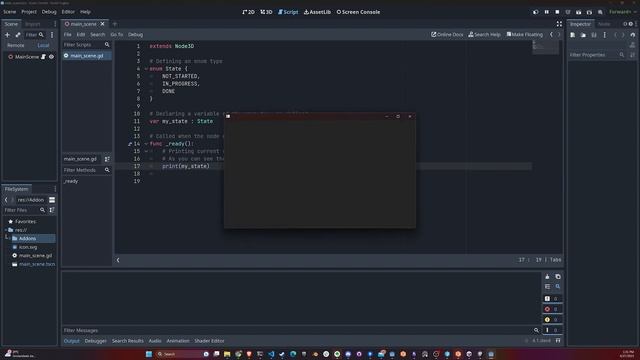Open script editor Go To menu
The image size is (640, 360).
[x=116, y=35]
